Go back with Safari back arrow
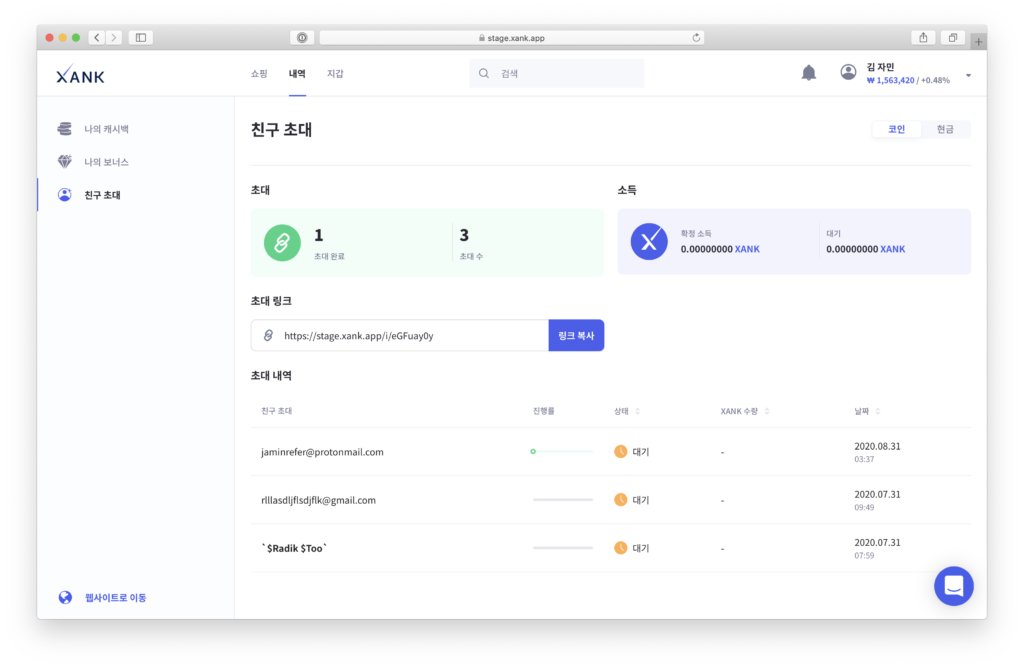The width and height of the screenshot is (1024, 668). tap(97, 38)
